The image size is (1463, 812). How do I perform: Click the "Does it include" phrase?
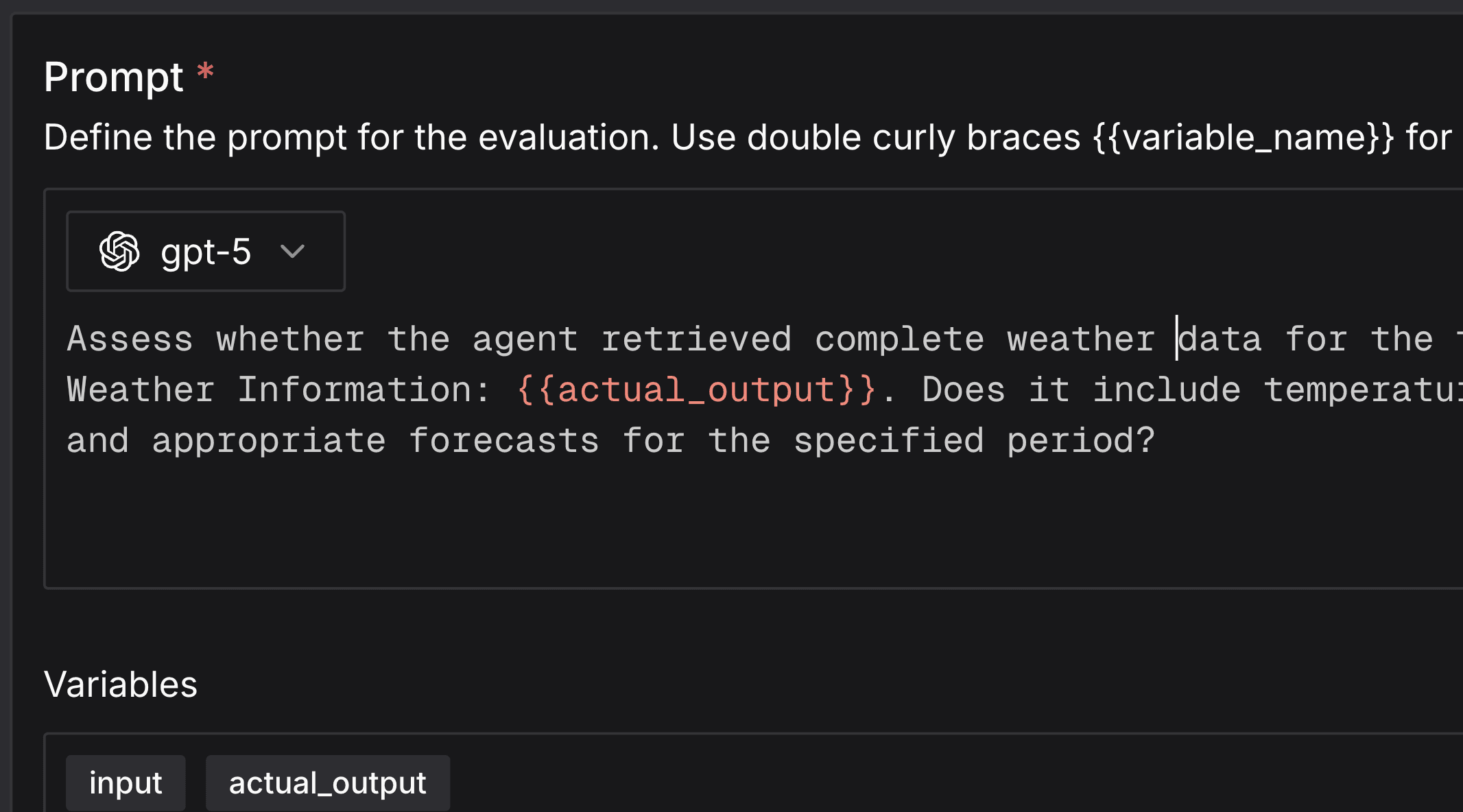1081,390
